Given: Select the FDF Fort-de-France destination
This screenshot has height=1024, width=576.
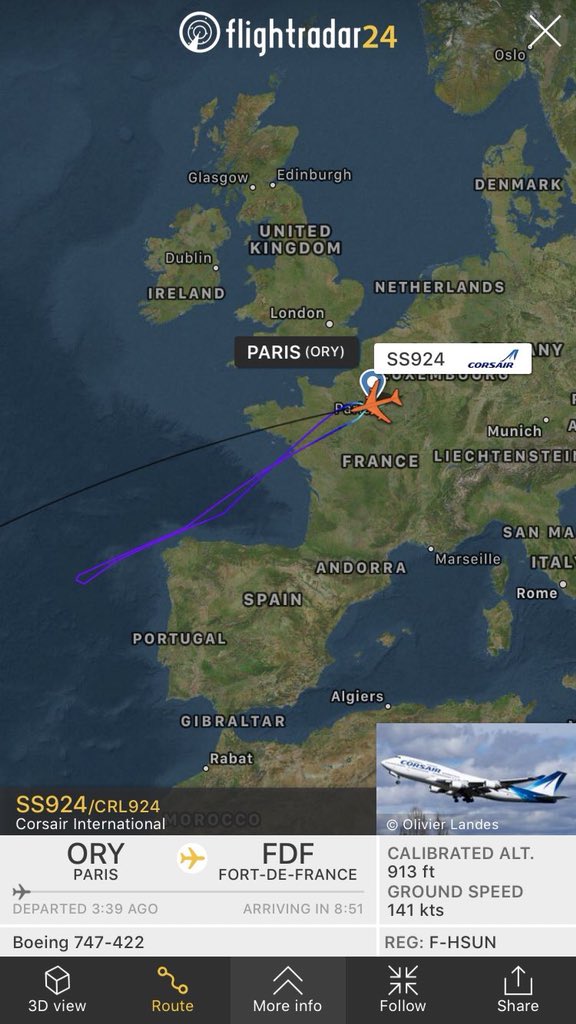Looking at the screenshot, I should (x=288, y=862).
